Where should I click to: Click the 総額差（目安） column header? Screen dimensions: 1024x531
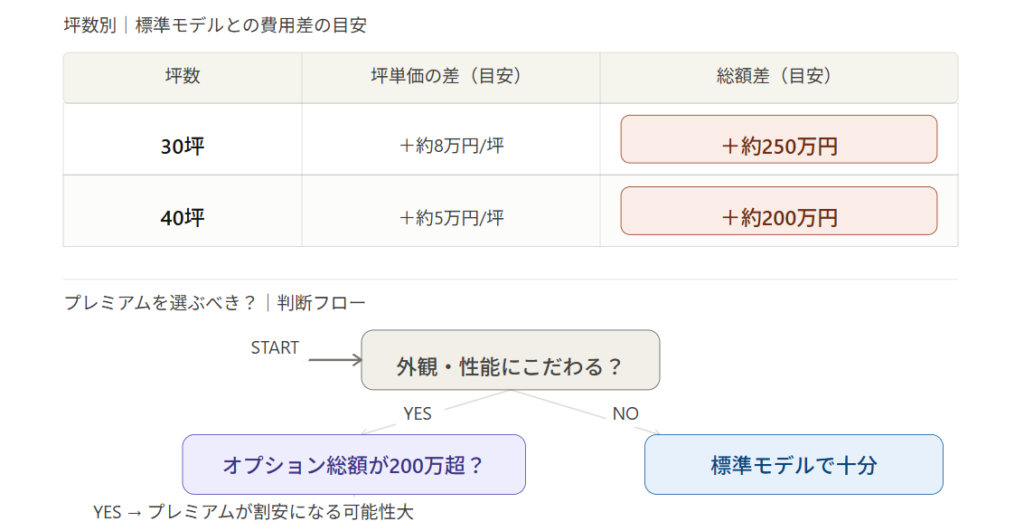point(778,77)
